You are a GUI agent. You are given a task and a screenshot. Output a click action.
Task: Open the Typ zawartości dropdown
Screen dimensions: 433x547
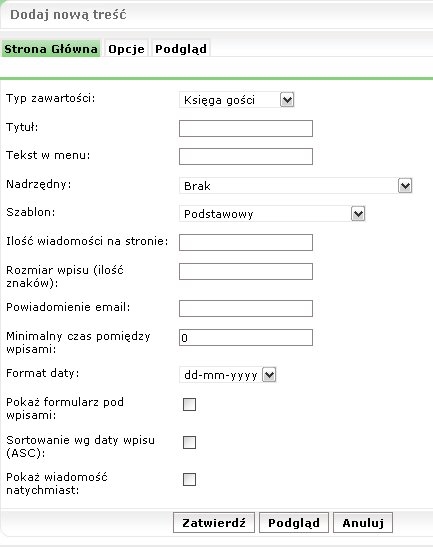(x=237, y=100)
